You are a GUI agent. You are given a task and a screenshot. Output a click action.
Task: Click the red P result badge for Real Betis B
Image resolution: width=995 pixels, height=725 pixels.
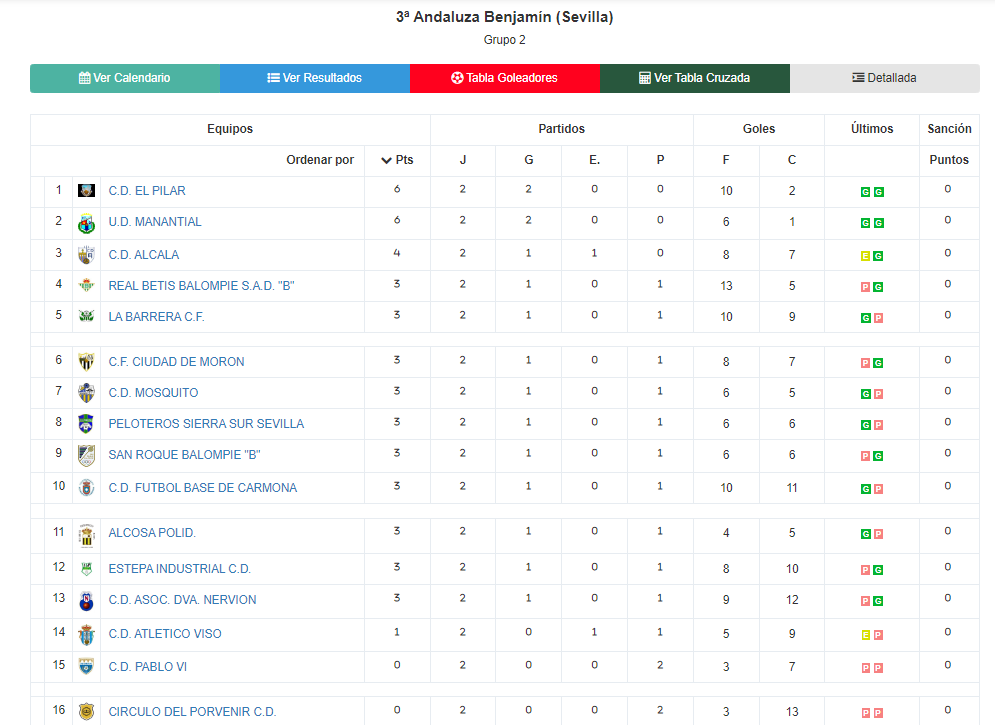click(865, 287)
